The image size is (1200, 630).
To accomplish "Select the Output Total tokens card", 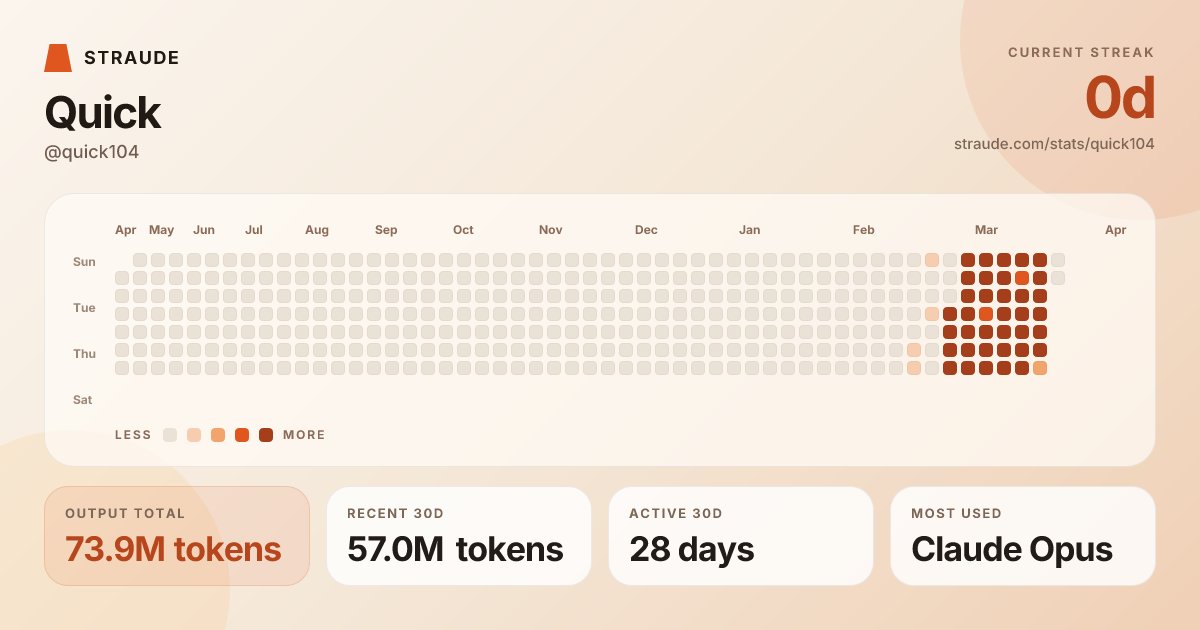I will pyautogui.click(x=177, y=536).
